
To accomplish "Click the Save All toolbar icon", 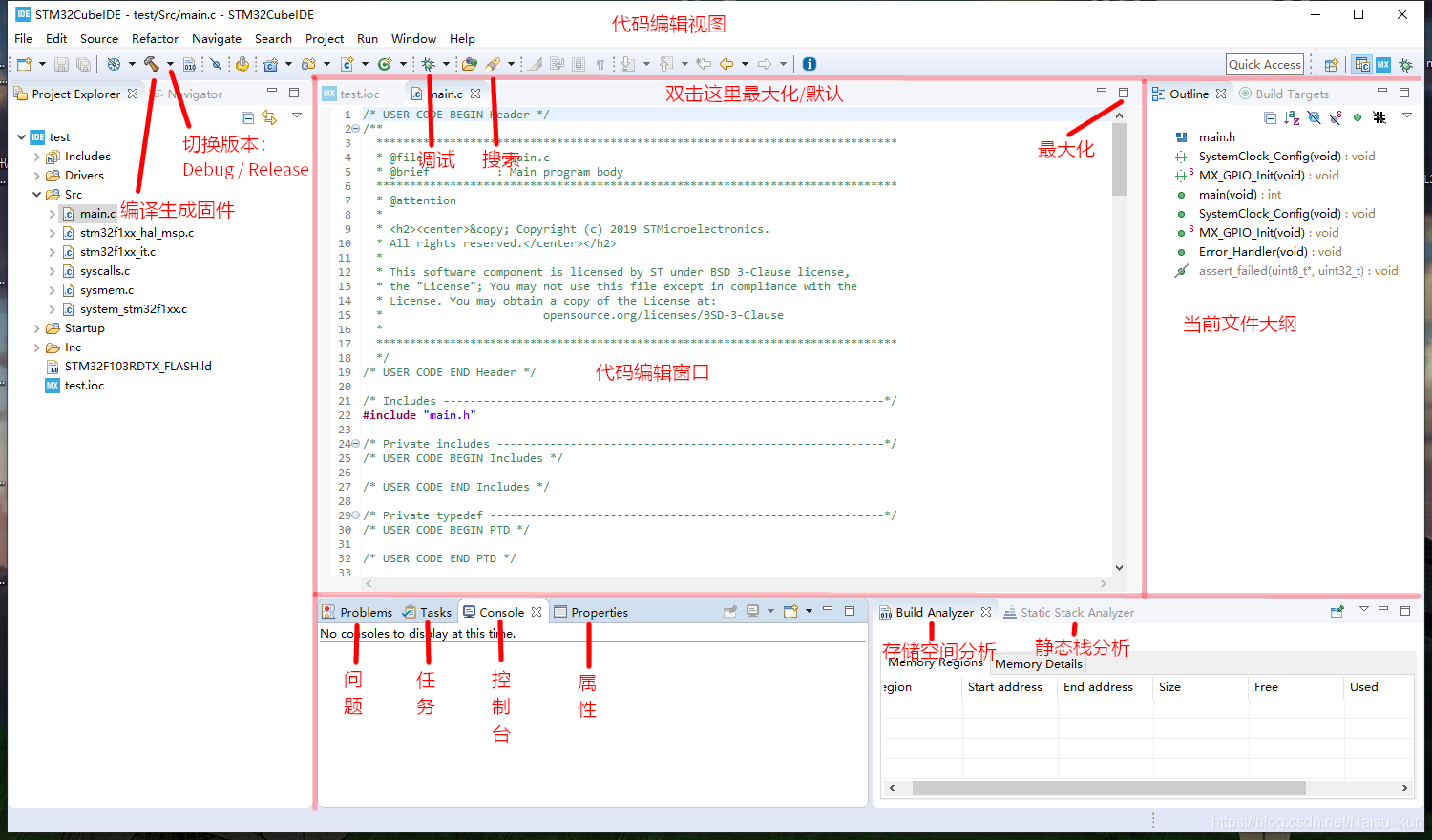I will click(84, 64).
